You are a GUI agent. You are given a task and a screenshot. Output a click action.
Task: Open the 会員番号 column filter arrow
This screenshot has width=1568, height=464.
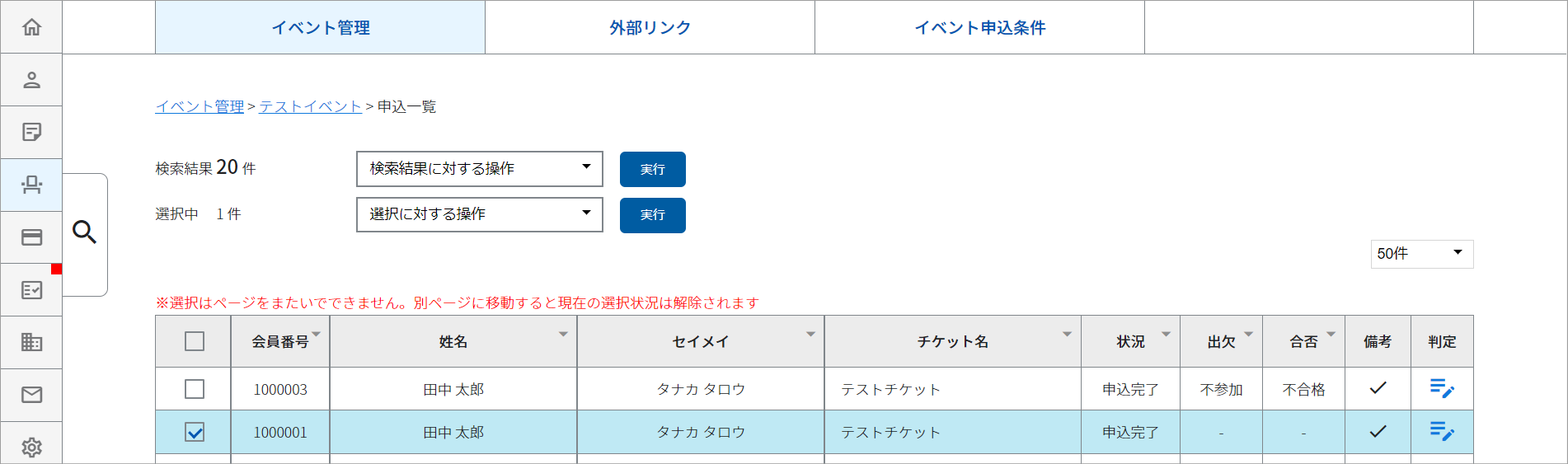[317, 335]
